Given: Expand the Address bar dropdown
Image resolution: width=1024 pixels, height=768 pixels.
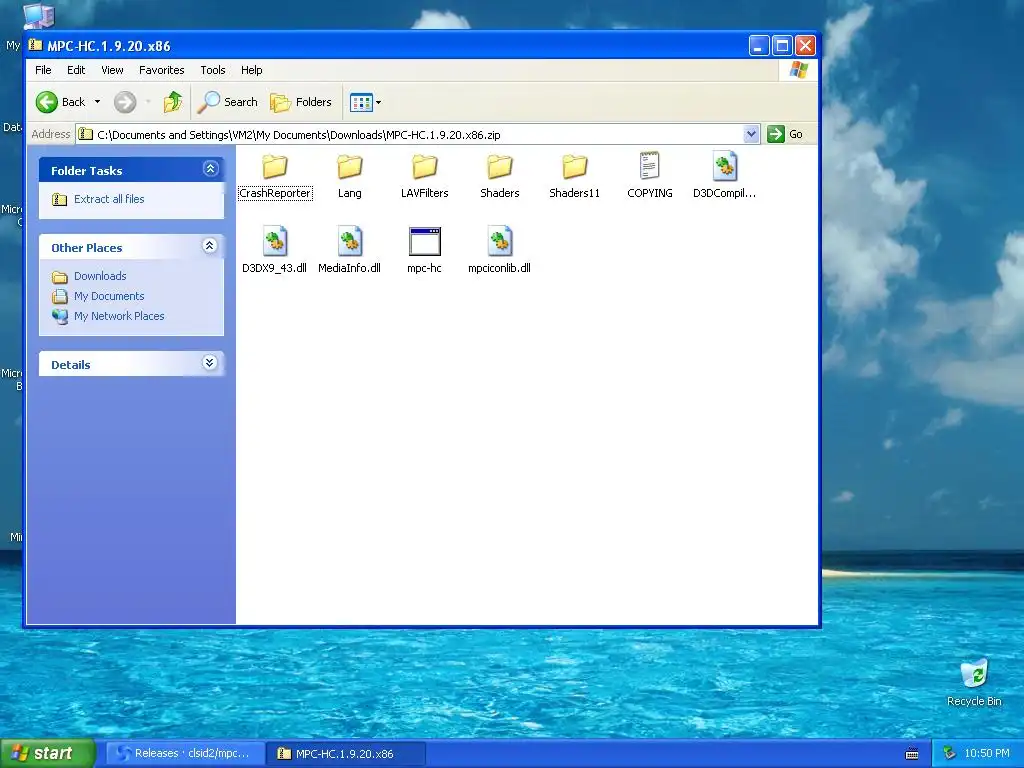Looking at the screenshot, I should (751, 134).
